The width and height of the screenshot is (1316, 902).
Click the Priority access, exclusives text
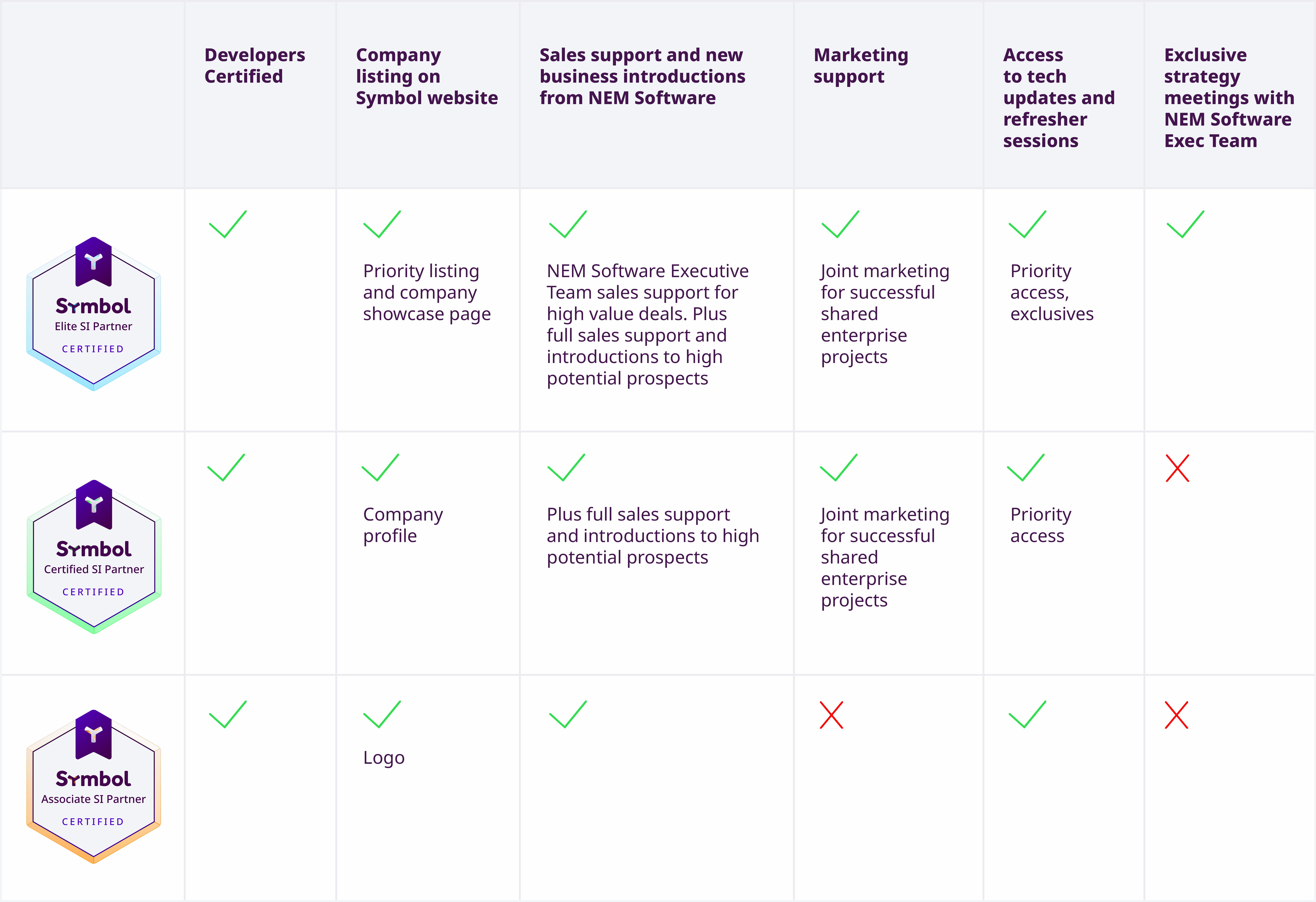point(1051,292)
